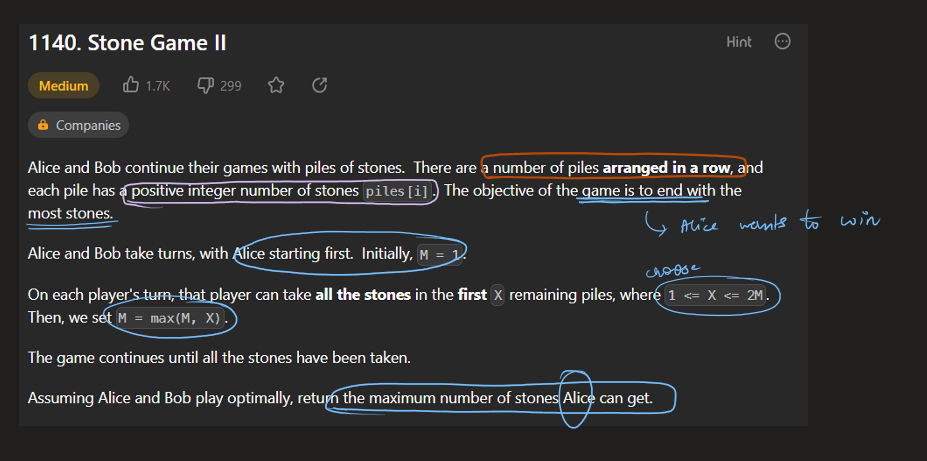The image size is (927, 461).
Task: Click the lock icon beside Companies
Action: click(x=43, y=126)
